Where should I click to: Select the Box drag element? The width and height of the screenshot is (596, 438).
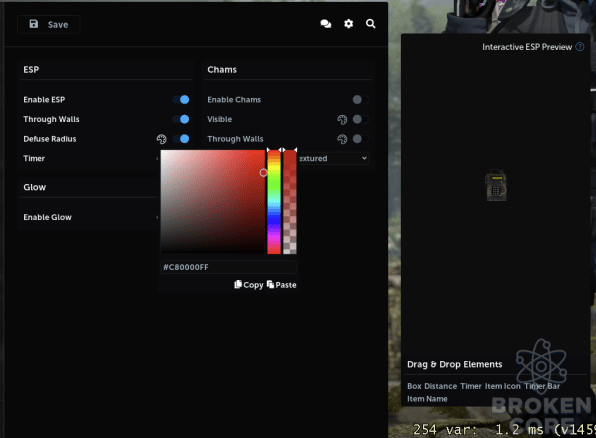click(x=414, y=386)
